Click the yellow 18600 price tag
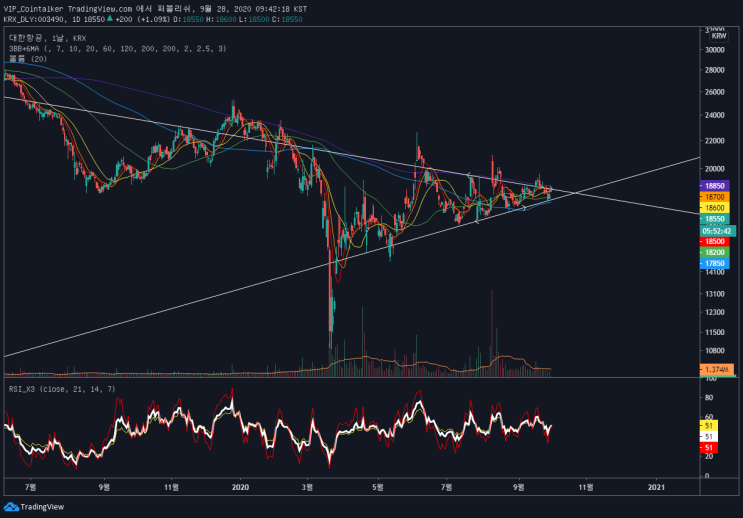The height and width of the screenshot is (518, 743). tap(714, 208)
